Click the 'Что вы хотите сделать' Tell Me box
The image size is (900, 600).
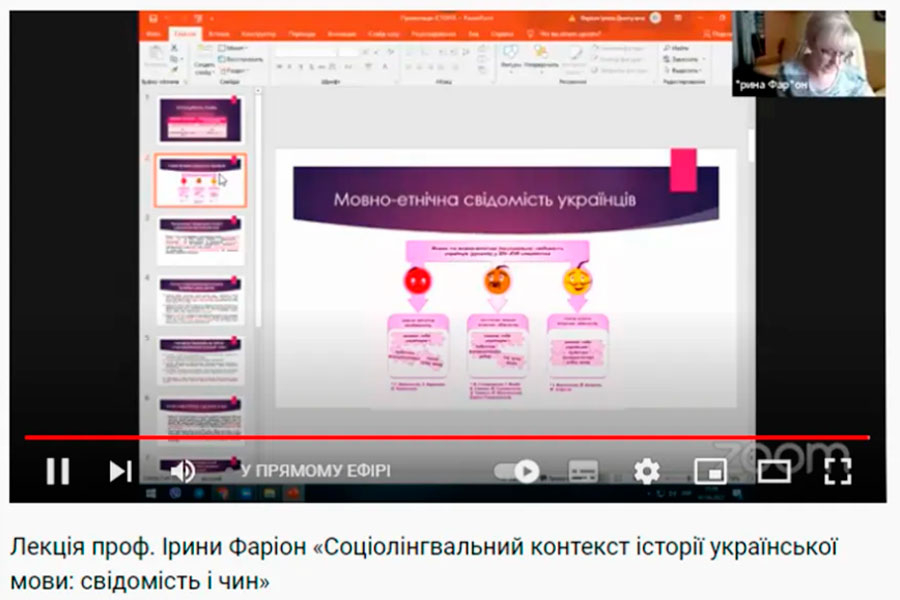(564, 34)
